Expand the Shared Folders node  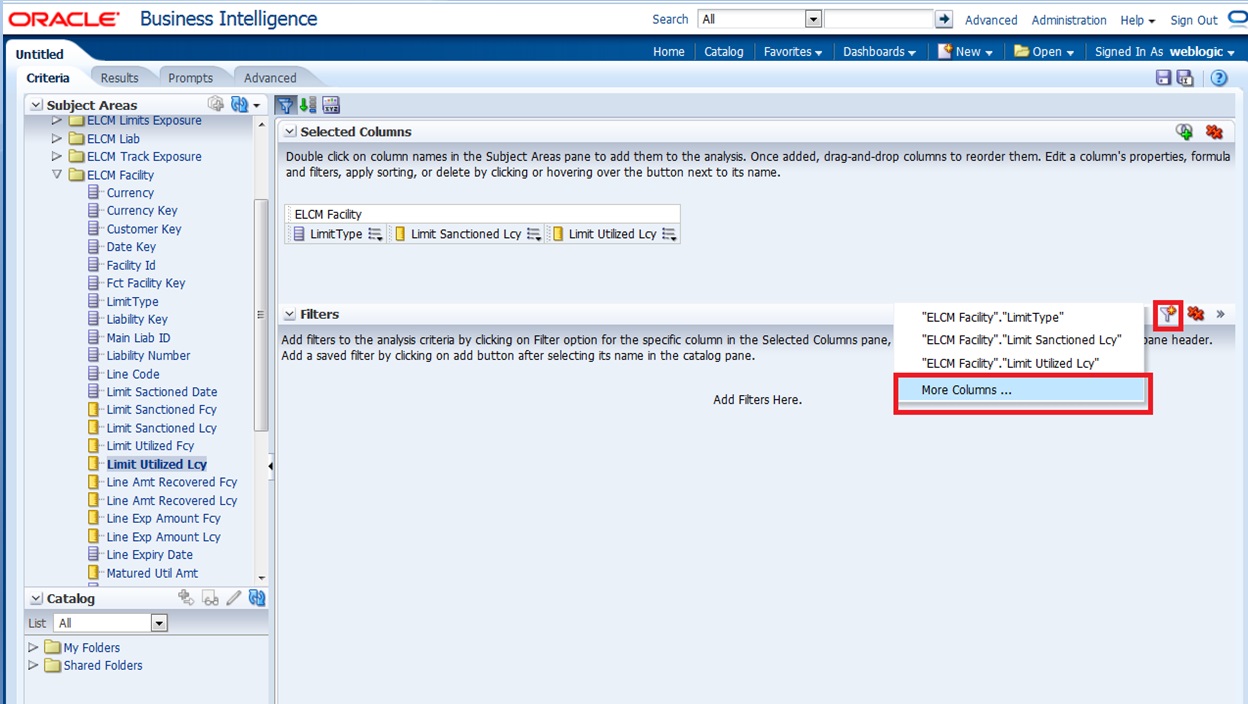(34, 665)
